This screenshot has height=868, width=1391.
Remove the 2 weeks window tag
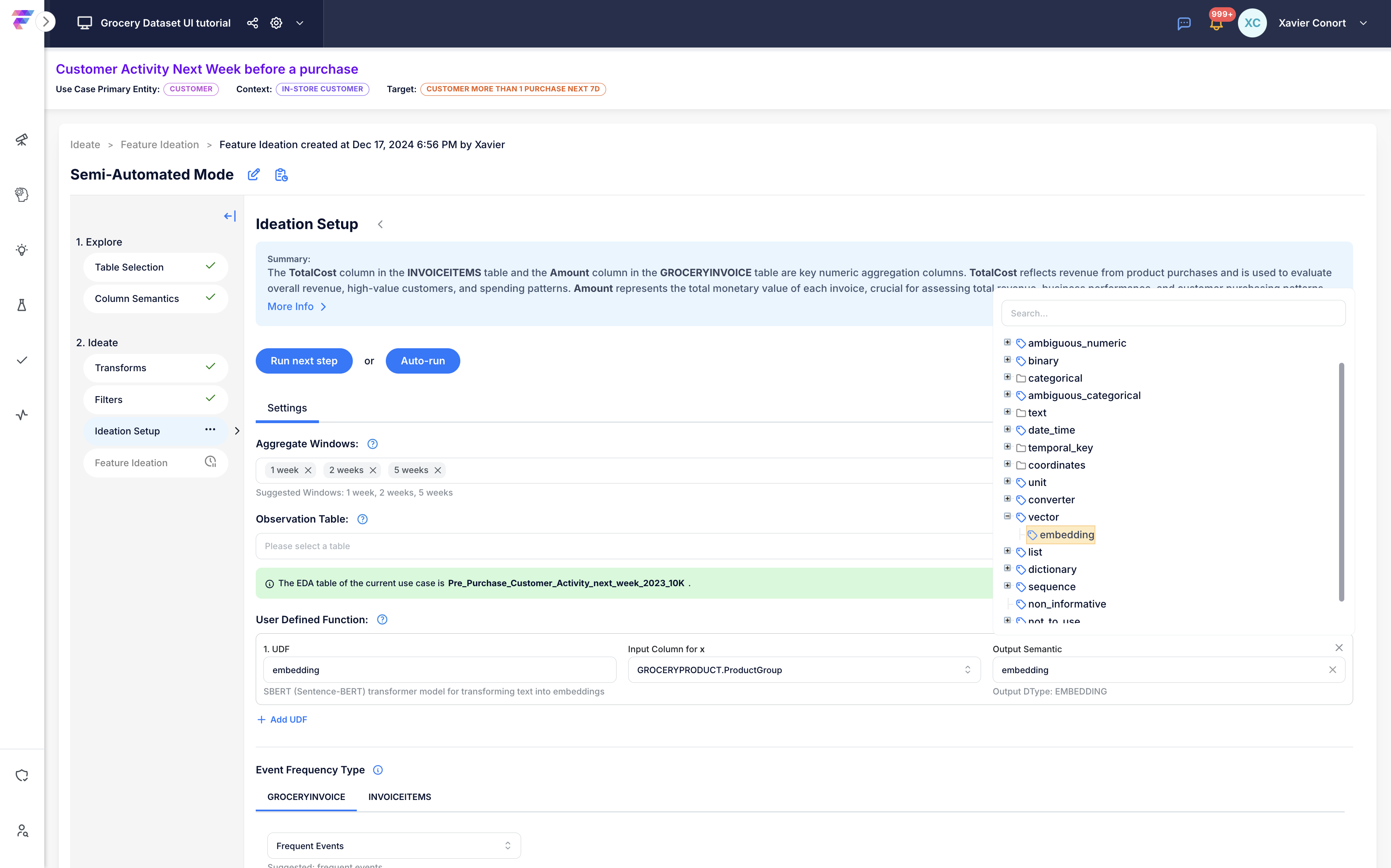(x=373, y=470)
